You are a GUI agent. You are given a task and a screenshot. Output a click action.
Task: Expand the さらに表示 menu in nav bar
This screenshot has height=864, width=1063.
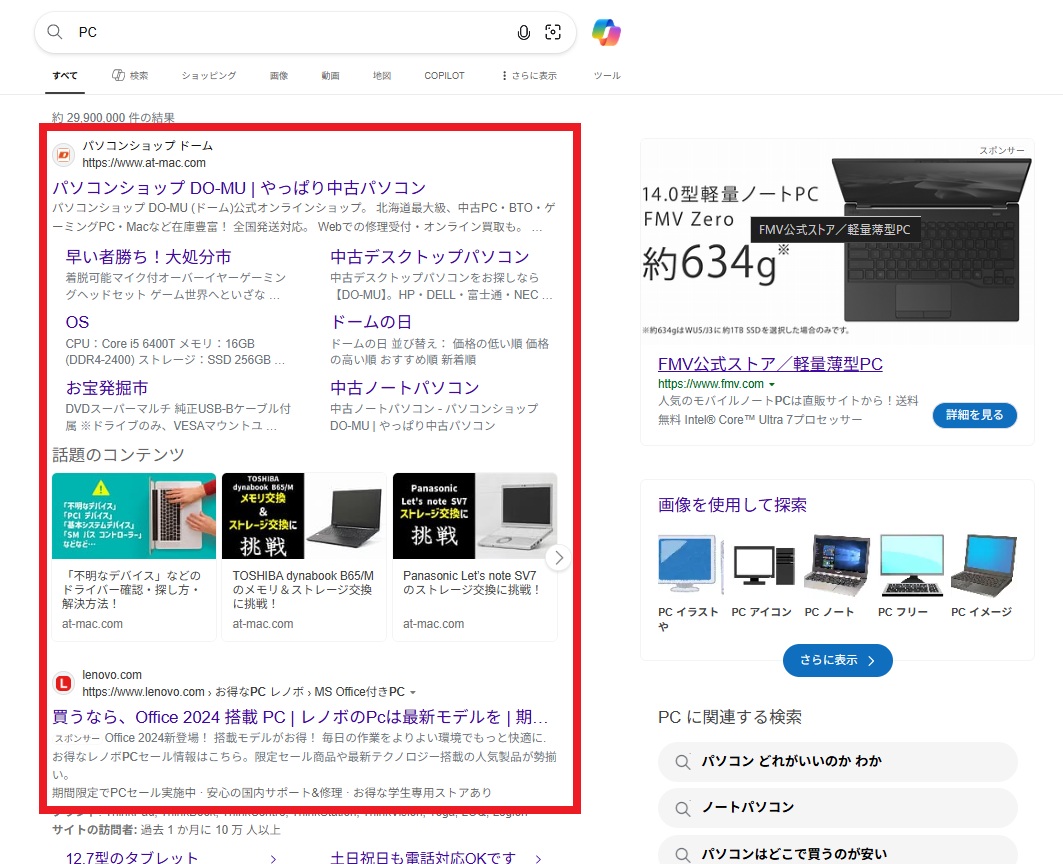pyautogui.click(x=529, y=76)
